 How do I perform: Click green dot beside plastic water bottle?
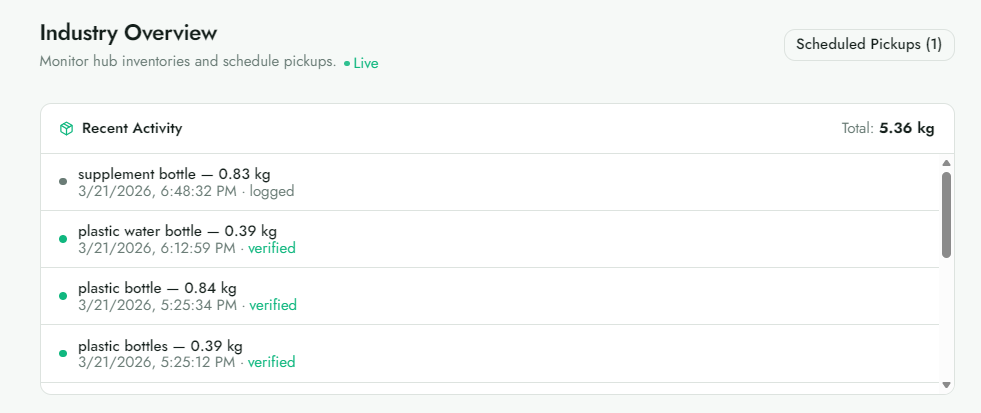[63, 239]
